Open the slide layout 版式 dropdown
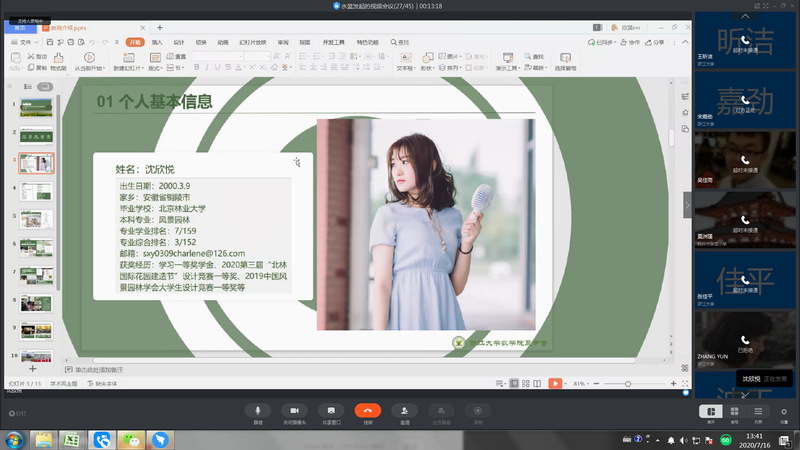This screenshot has height=450, width=800. tap(155, 61)
